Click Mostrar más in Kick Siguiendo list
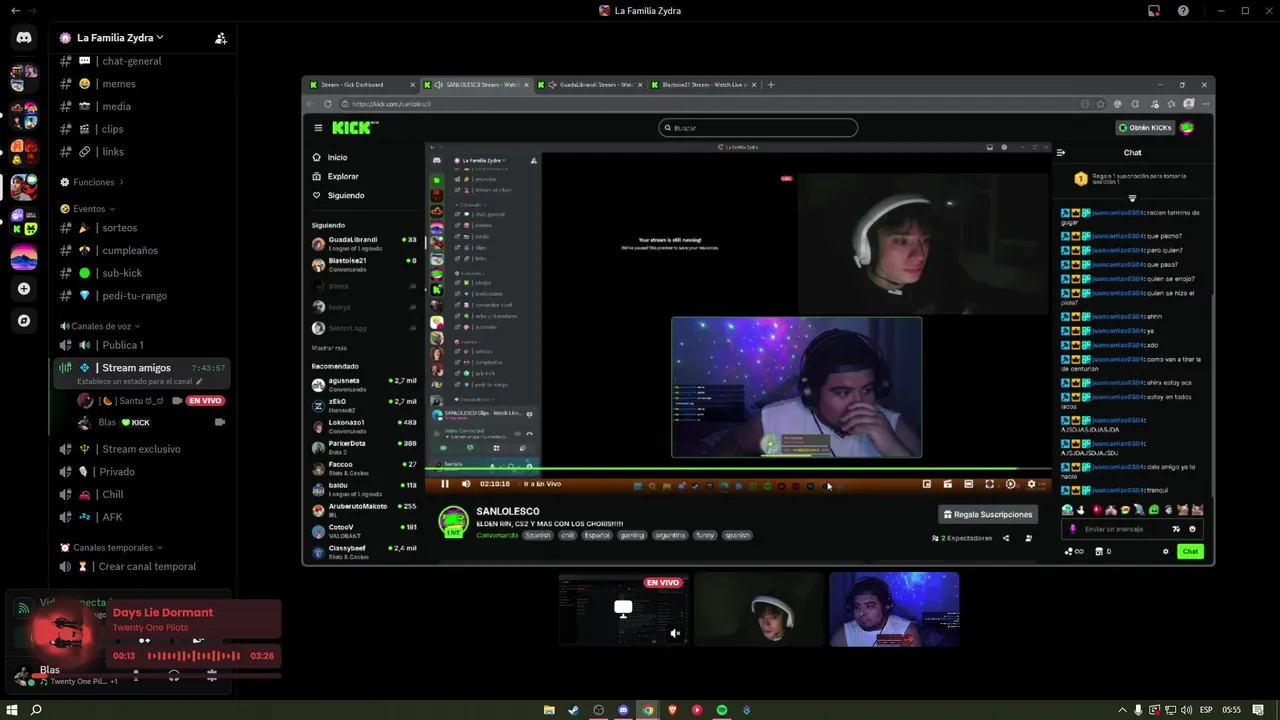The image size is (1280, 720). (x=329, y=348)
